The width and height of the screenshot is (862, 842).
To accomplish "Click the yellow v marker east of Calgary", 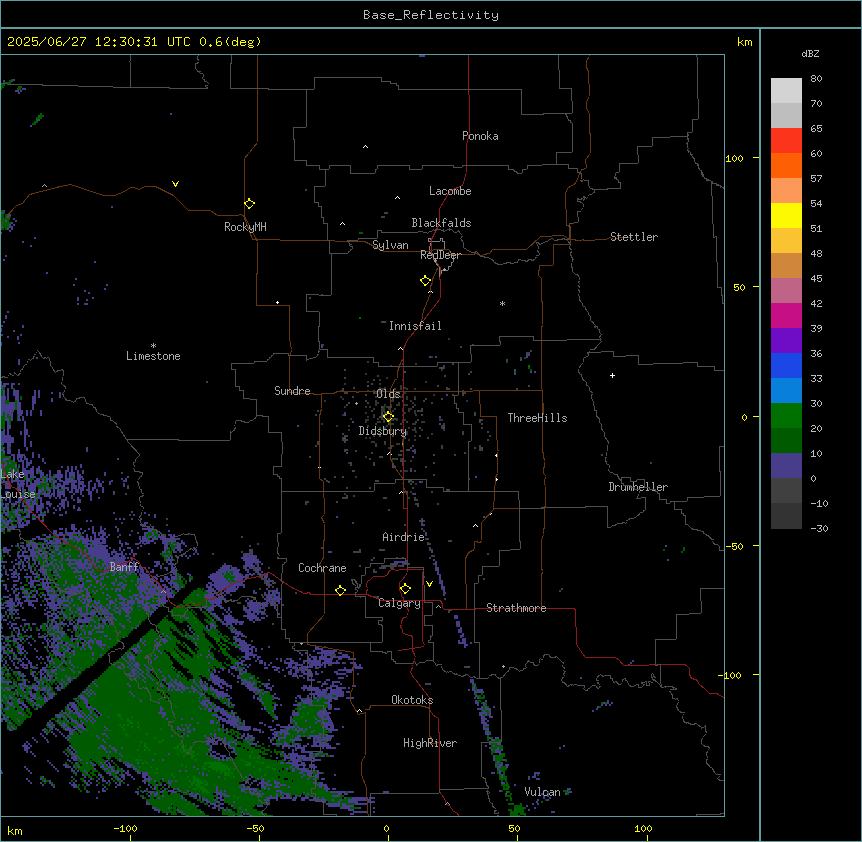I will (x=429, y=584).
